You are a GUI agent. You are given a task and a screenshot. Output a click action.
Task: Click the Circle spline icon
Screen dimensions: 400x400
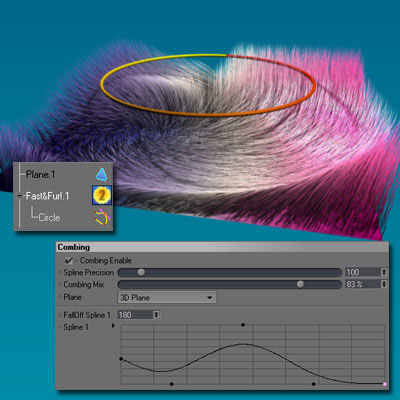pyautogui.click(x=102, y=217)
